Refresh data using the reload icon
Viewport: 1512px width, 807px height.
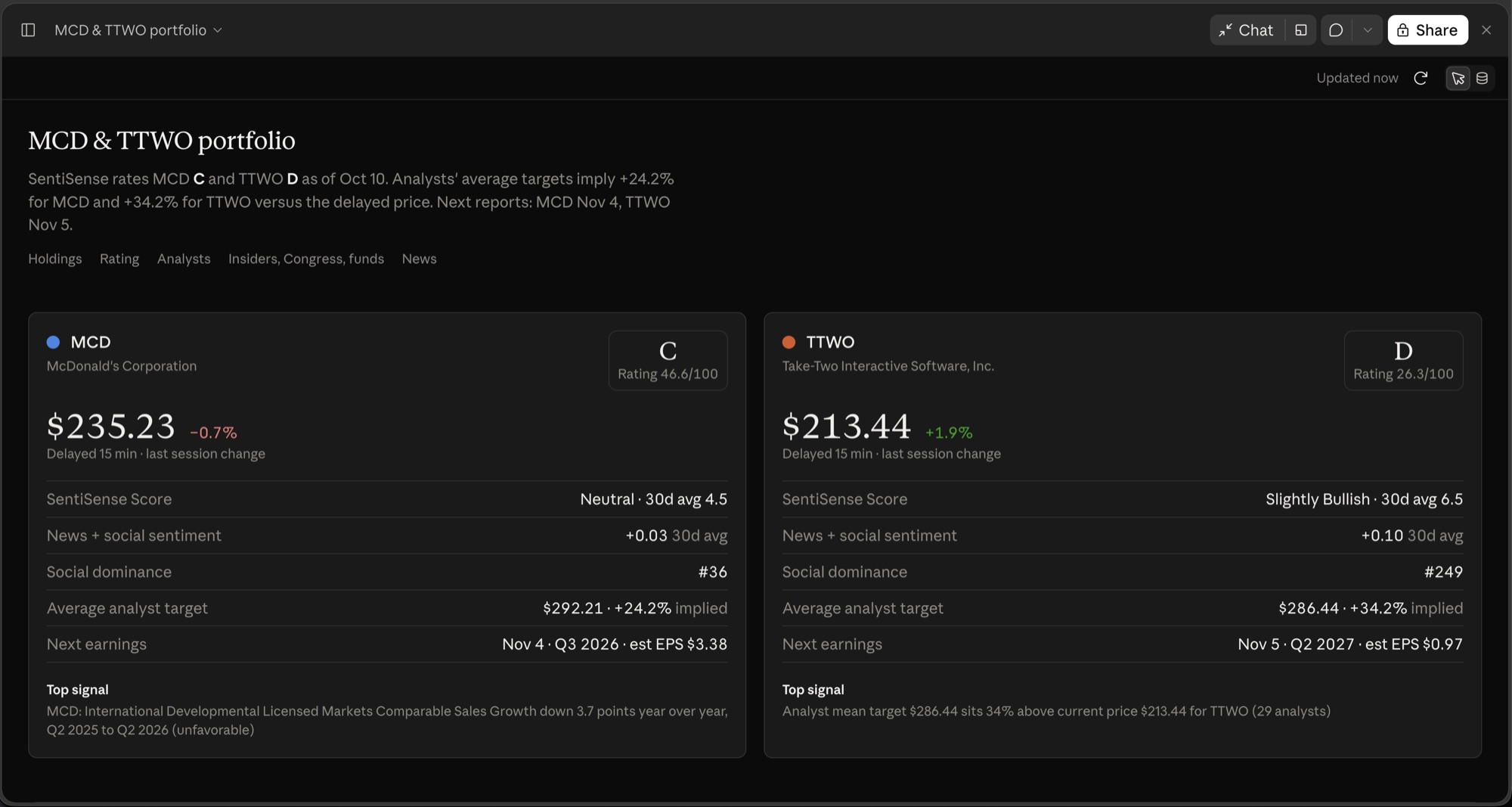coord(1421,78)
